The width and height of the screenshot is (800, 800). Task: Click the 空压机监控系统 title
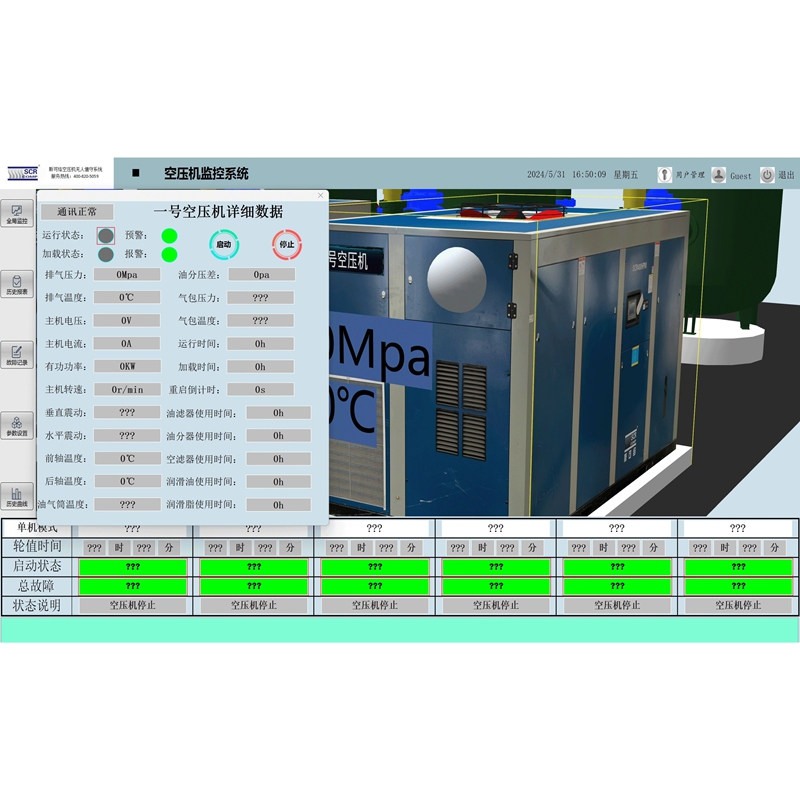[206, 174]
